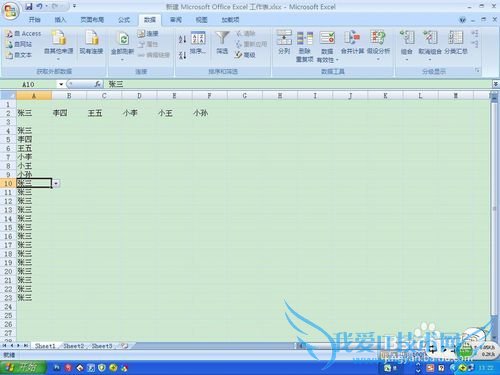Expand the 数据有效性 dropdown arrow
Image resolution: width=500 pixels, height=375 pixels.
point(337,60)
